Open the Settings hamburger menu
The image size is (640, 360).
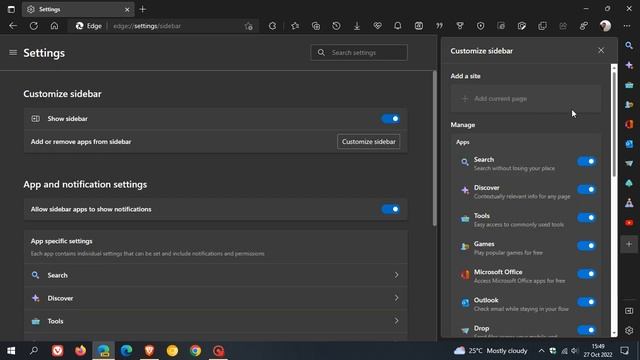click(x=13, y=53)
